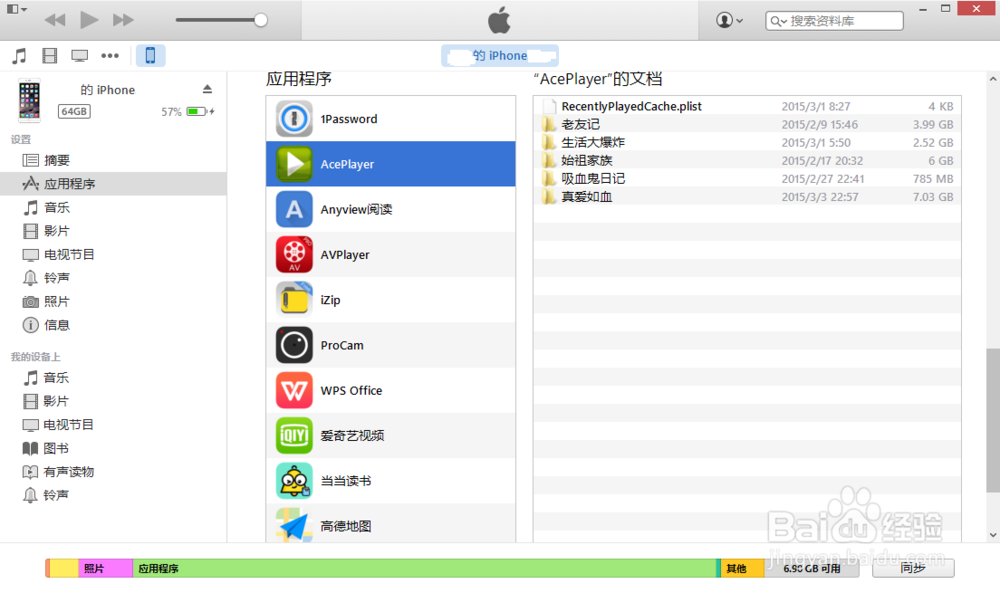Viewport: 1000px width, 593px height.
Task: Select the RecentlyPlayedCache.plist file
Action: [x=747, y=106]
